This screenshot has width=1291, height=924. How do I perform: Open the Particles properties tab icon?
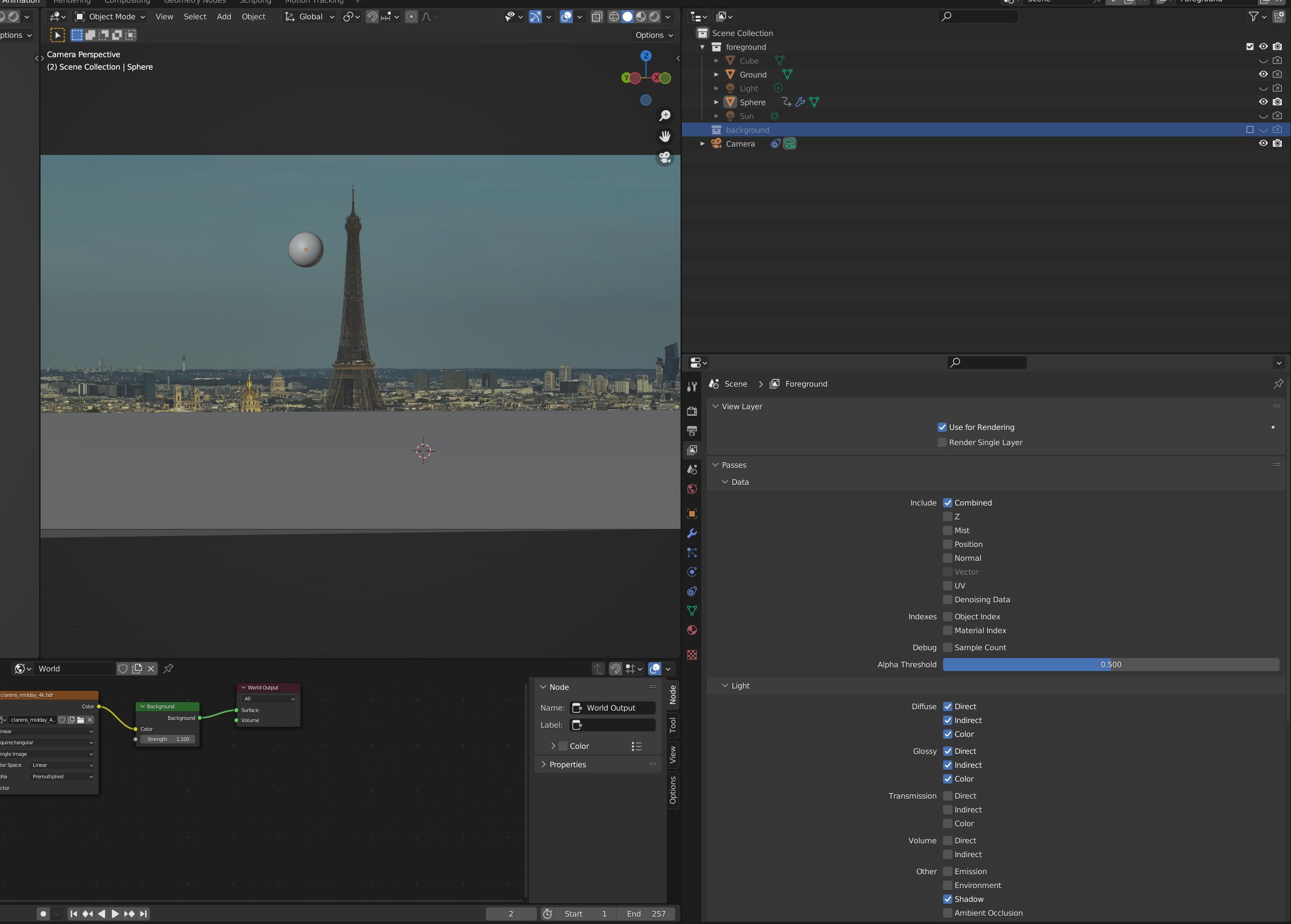(x=692, y=553)
